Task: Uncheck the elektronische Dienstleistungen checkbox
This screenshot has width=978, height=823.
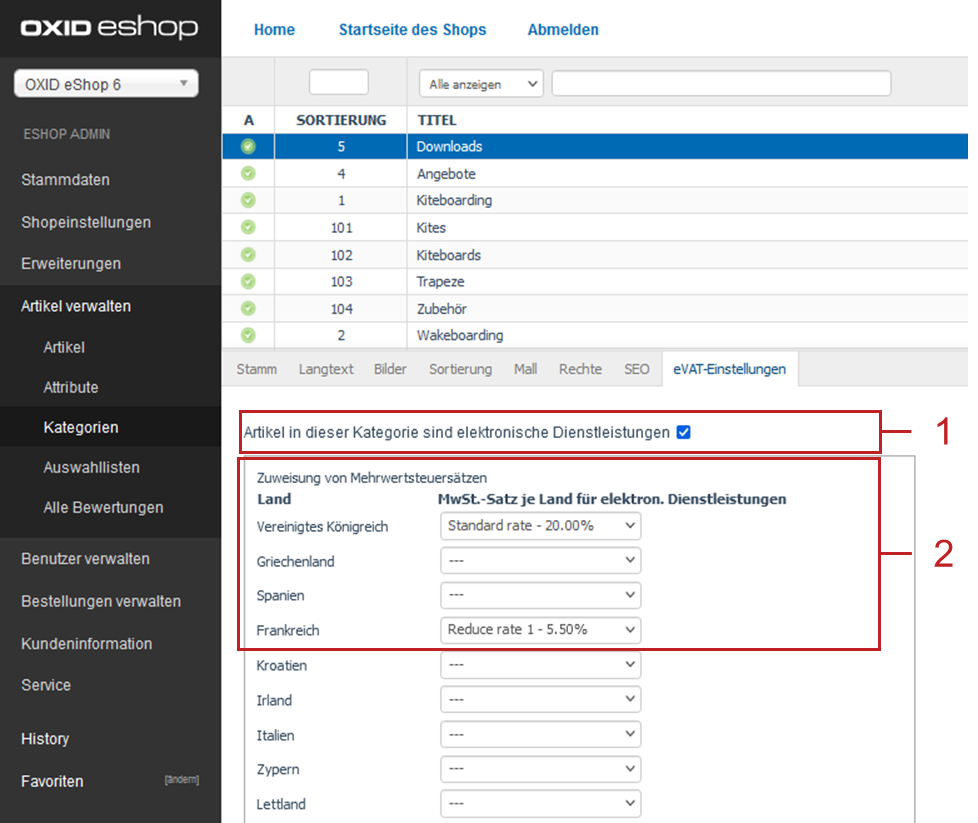Action: pos(684,433)
